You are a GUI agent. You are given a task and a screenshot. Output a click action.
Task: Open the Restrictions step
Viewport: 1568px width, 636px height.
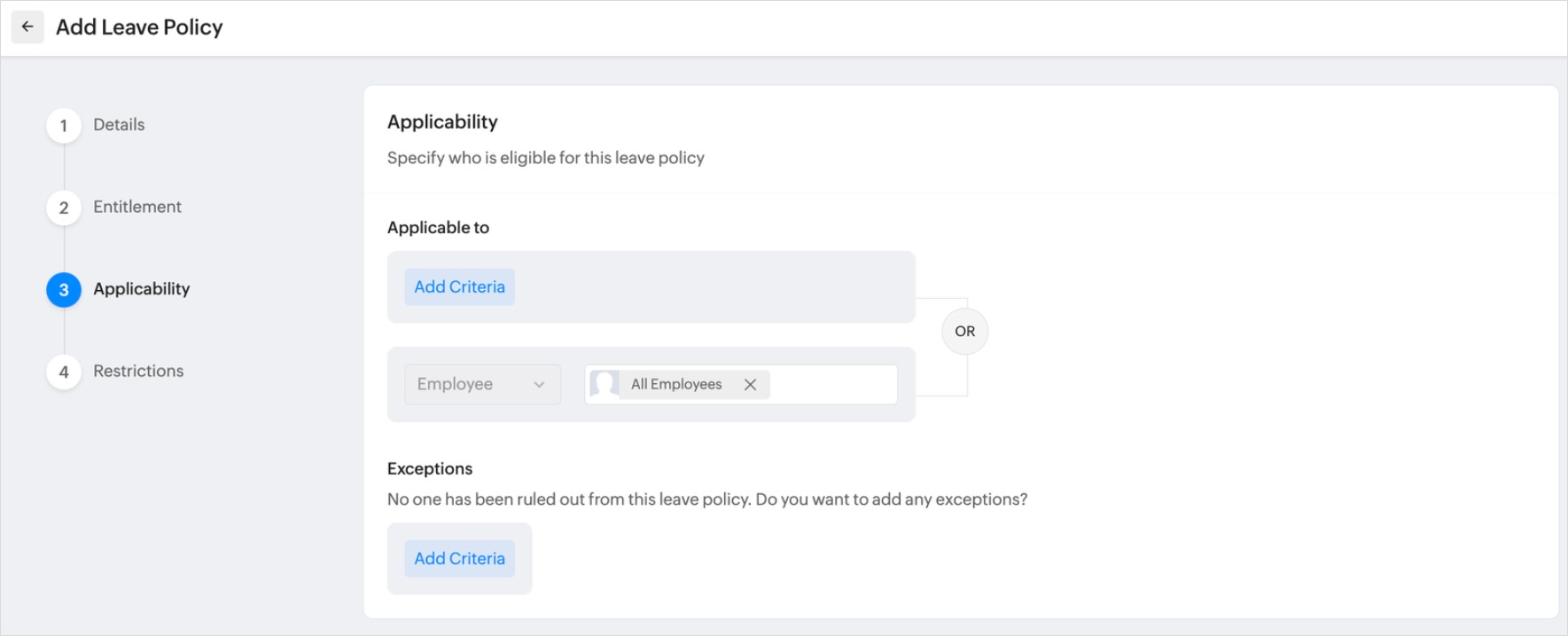tap(138, 371)
